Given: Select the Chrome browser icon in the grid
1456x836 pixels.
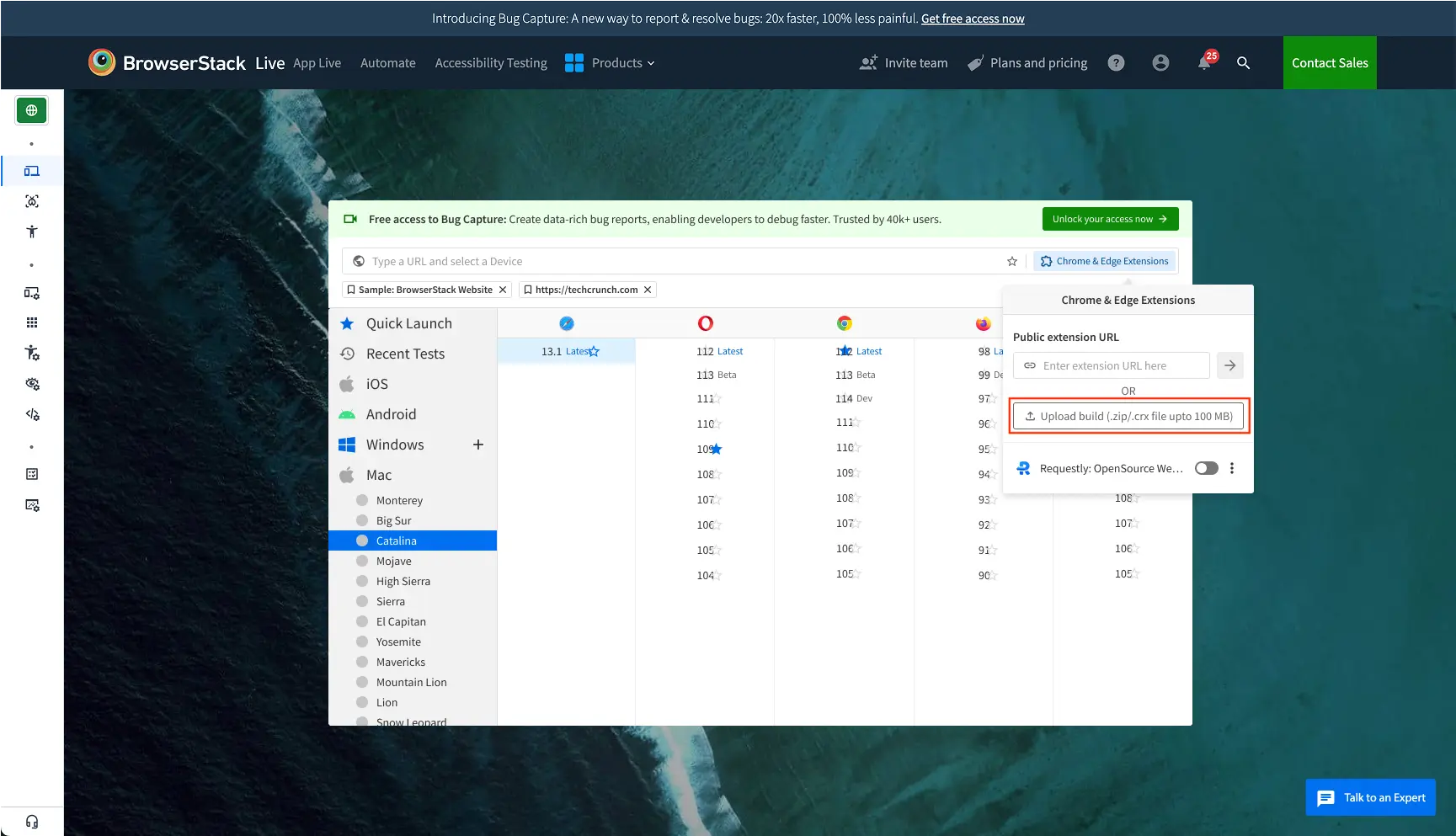Looking at the screenshot, I should pos(844,322).
